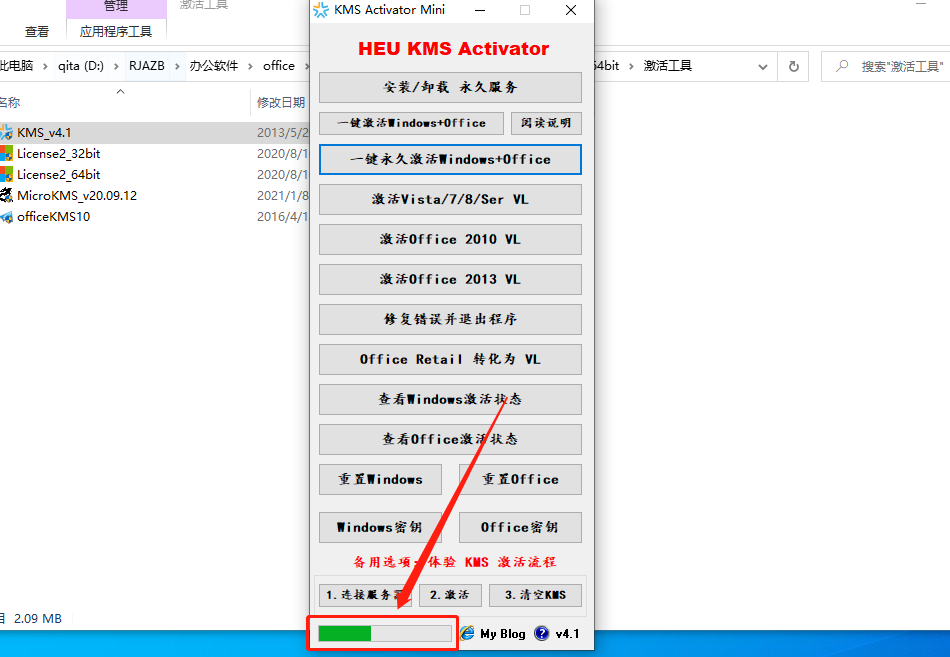Open the 查看 ribbon tab in Explorer
Viewport: 950px width, 657px height.
click(36, 32)
